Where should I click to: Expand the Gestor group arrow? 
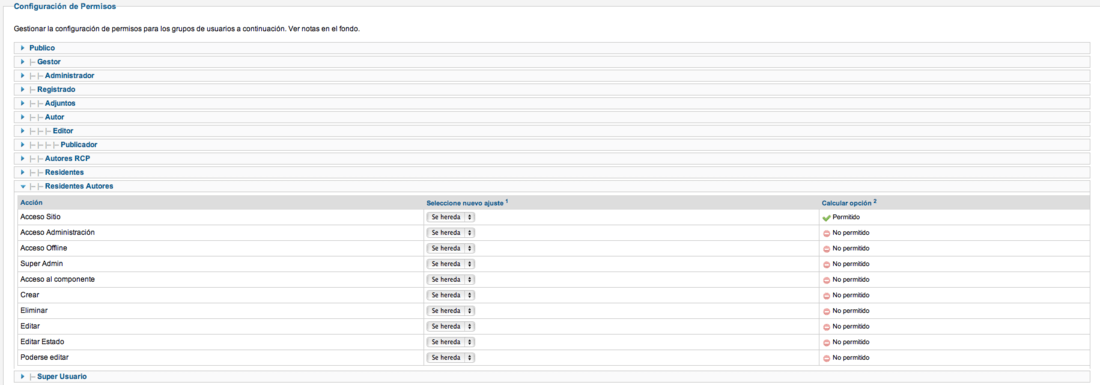[23, 62]
